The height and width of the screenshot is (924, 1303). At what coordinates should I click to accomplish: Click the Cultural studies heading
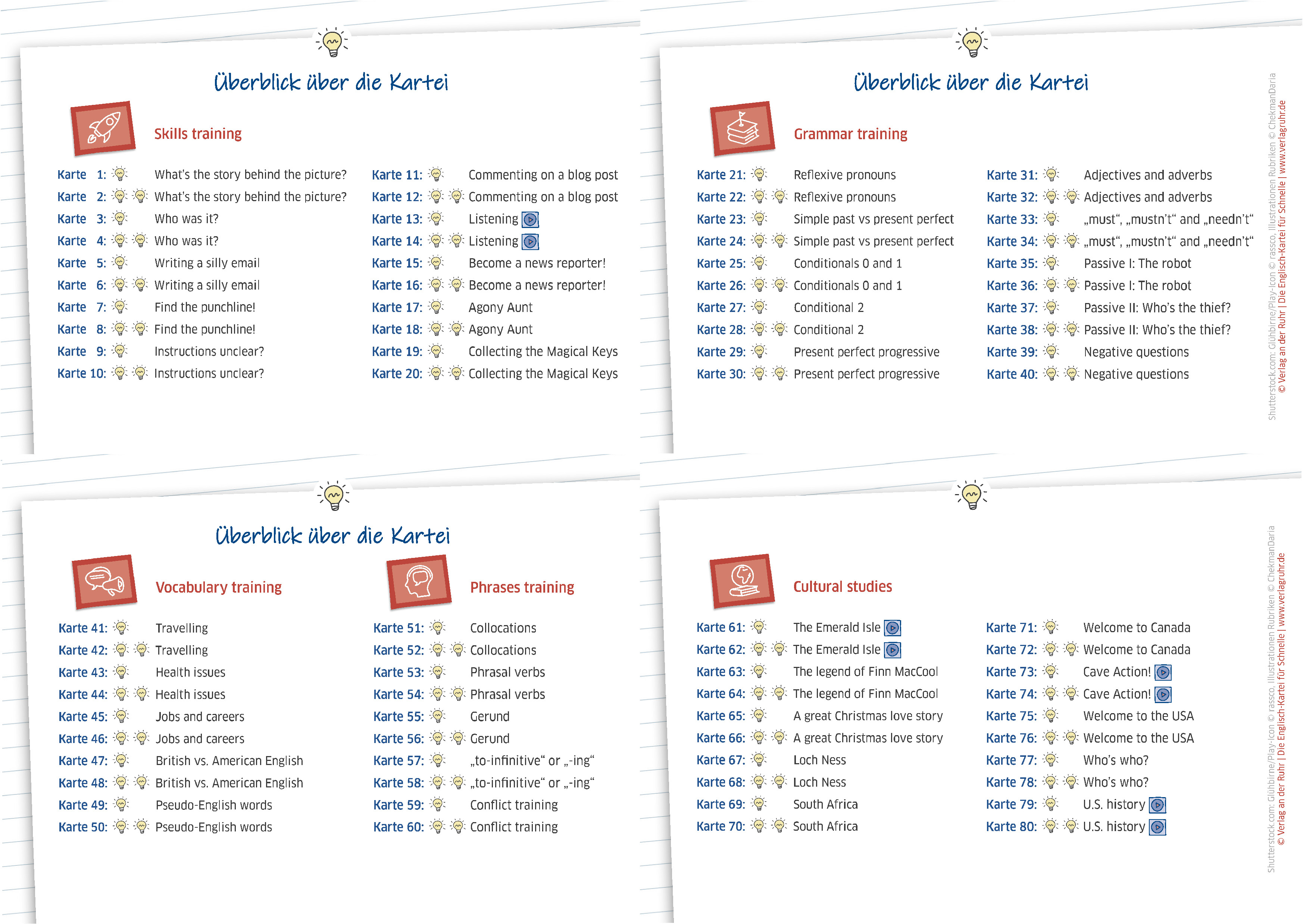842,587
